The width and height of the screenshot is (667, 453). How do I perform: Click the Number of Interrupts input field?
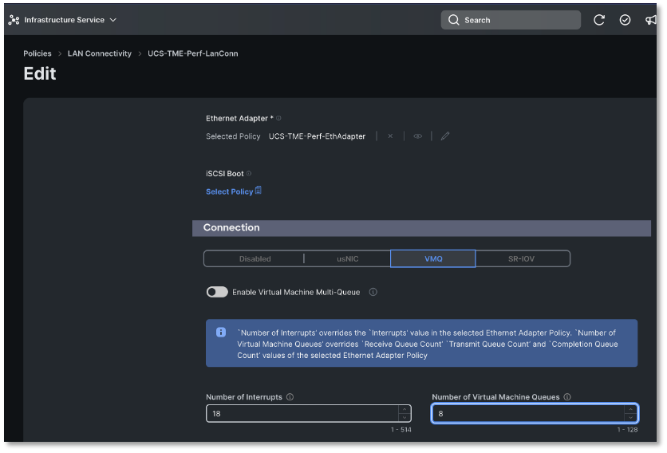tap(308, 413)
